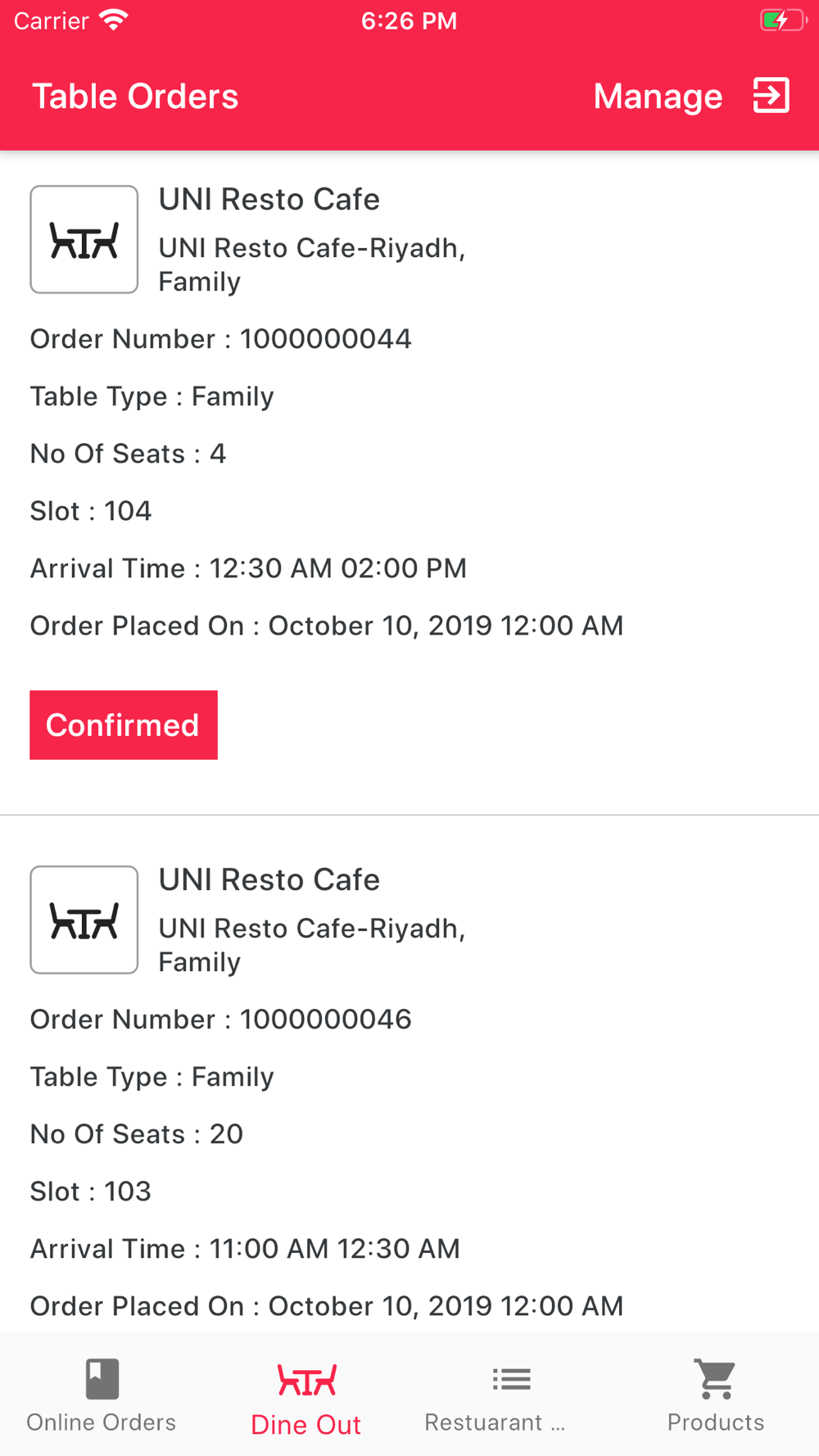The height and width of the screenshot is (1456, 819).
Task: Tap Order Number : 1000000046 text
Action: click(221, 1020)
